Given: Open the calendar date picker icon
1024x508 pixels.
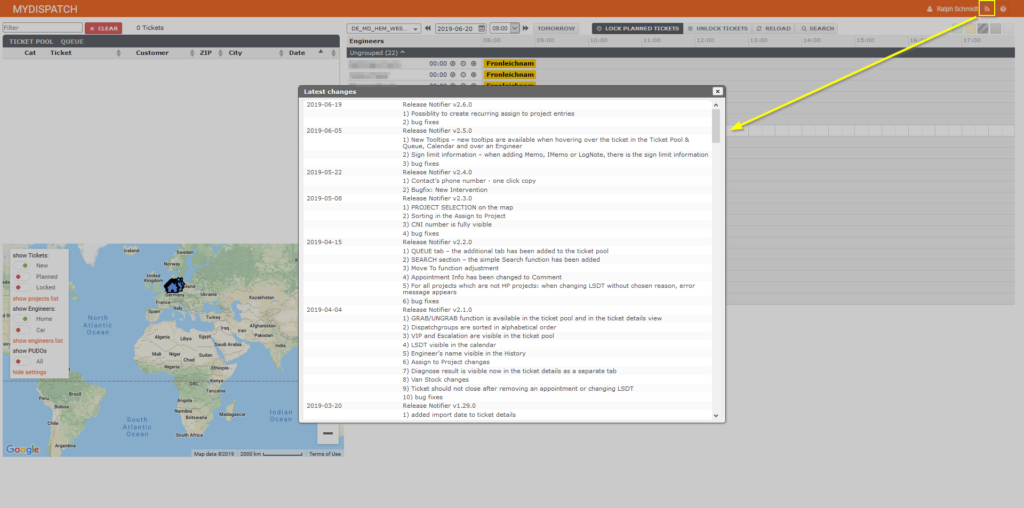Looking at the screenshot, I should (x=482, y=29).
